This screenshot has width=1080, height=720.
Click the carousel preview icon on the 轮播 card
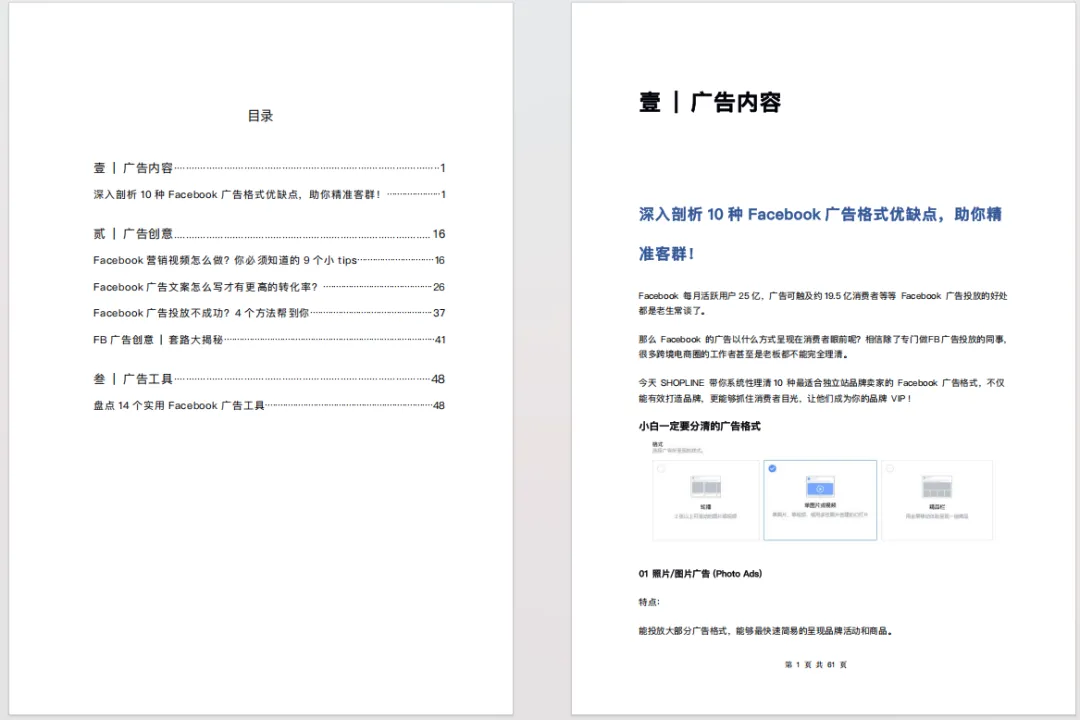(707, 486)
